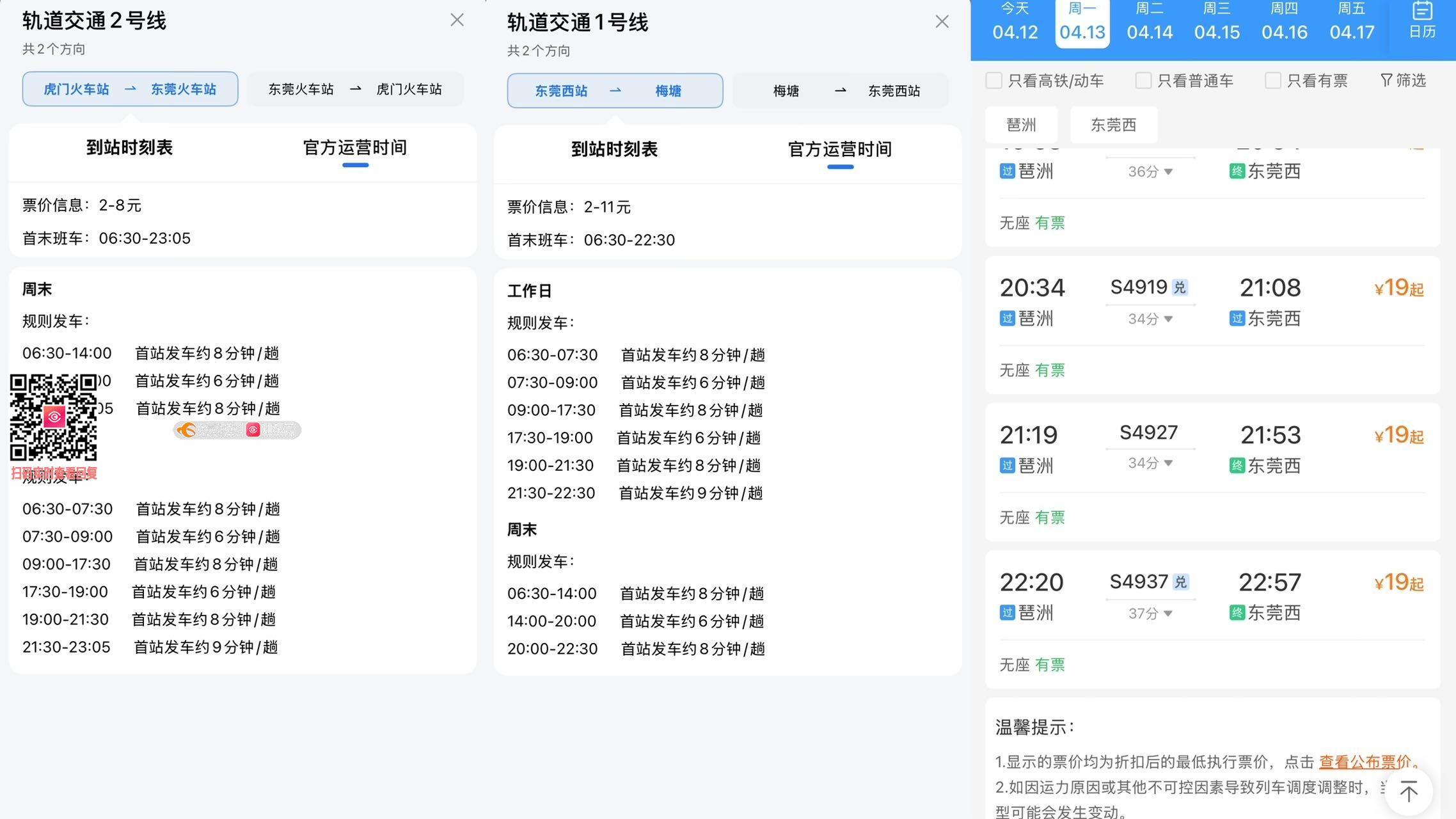Close the Line 1 (1号线) panel

coord(942,22)
